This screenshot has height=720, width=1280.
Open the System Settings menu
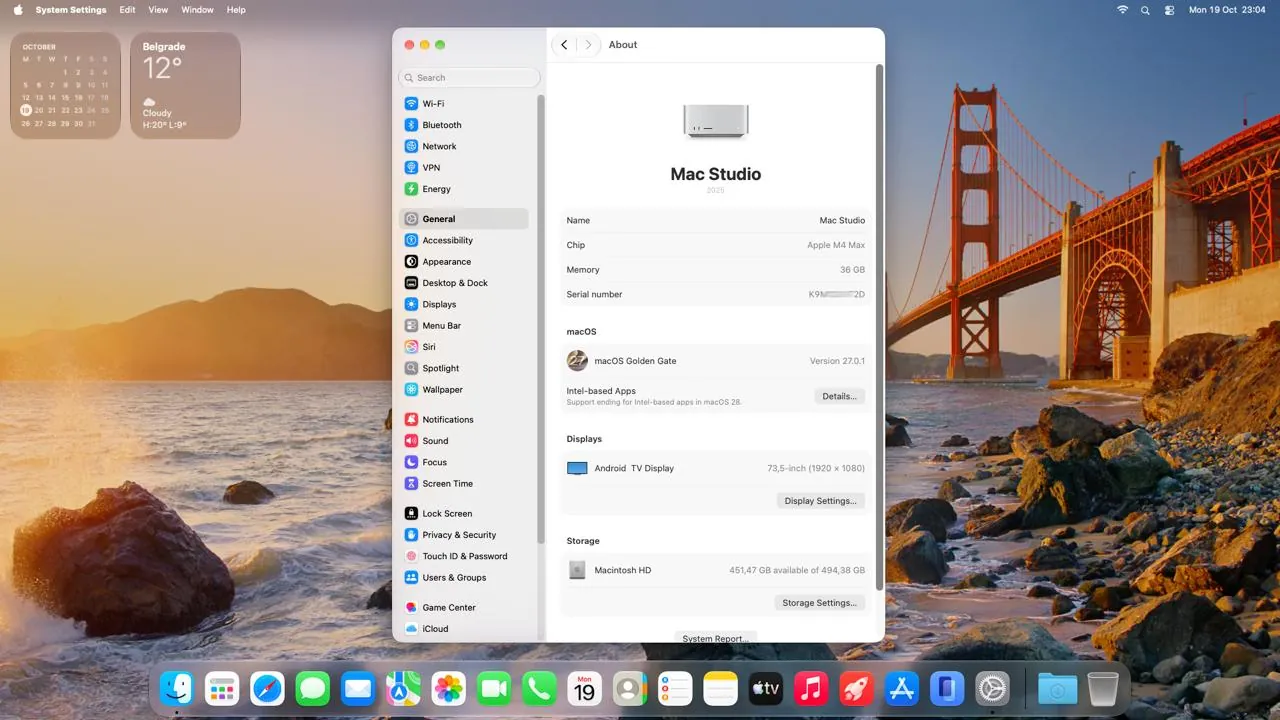pos(70,10)
